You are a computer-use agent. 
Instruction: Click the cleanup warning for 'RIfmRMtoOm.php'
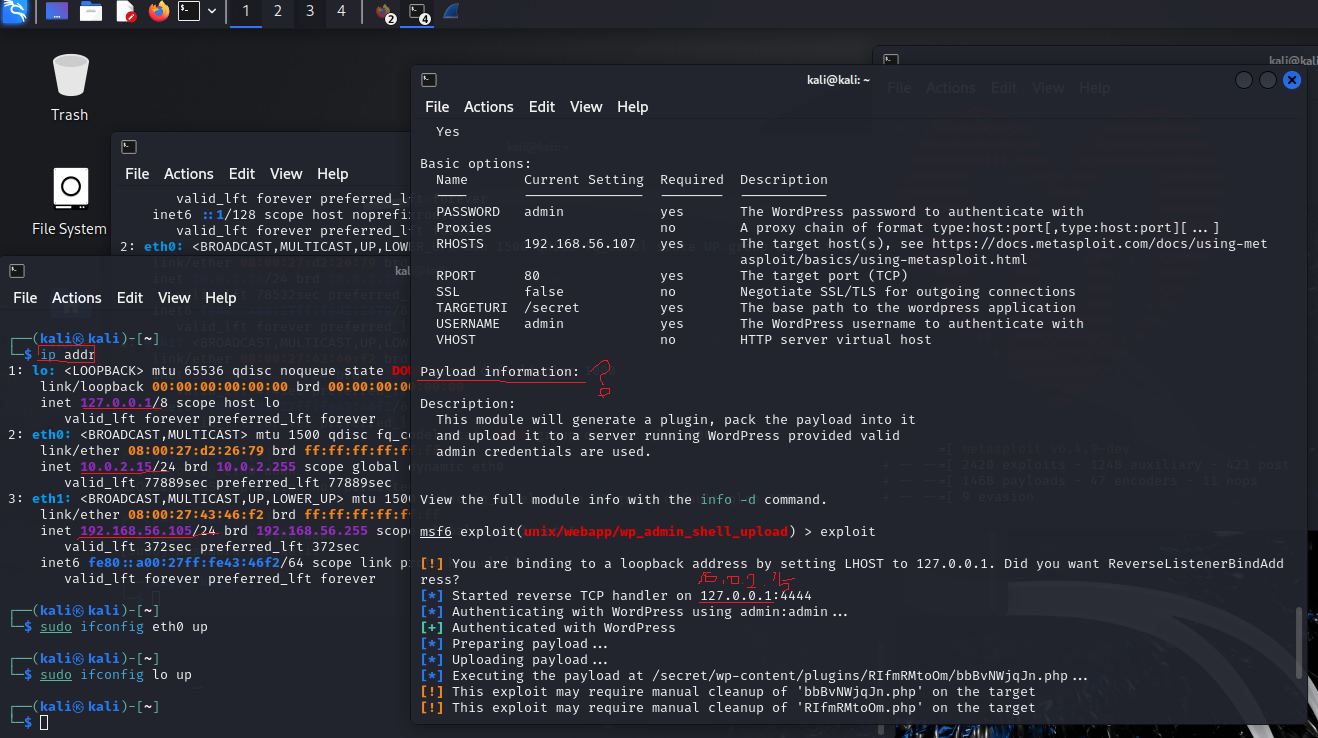tap(728, 707)
